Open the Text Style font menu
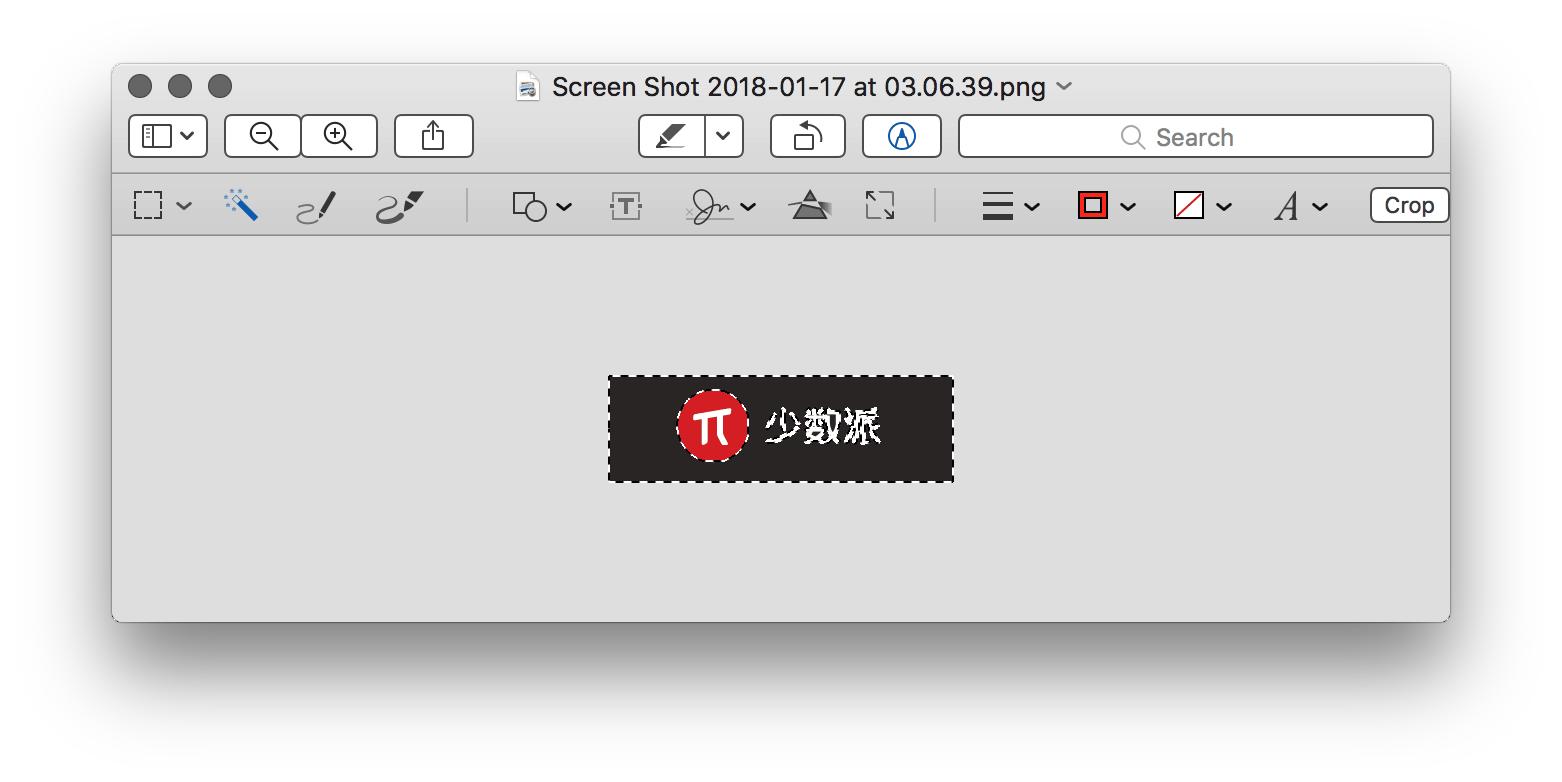 [1286, 207]
